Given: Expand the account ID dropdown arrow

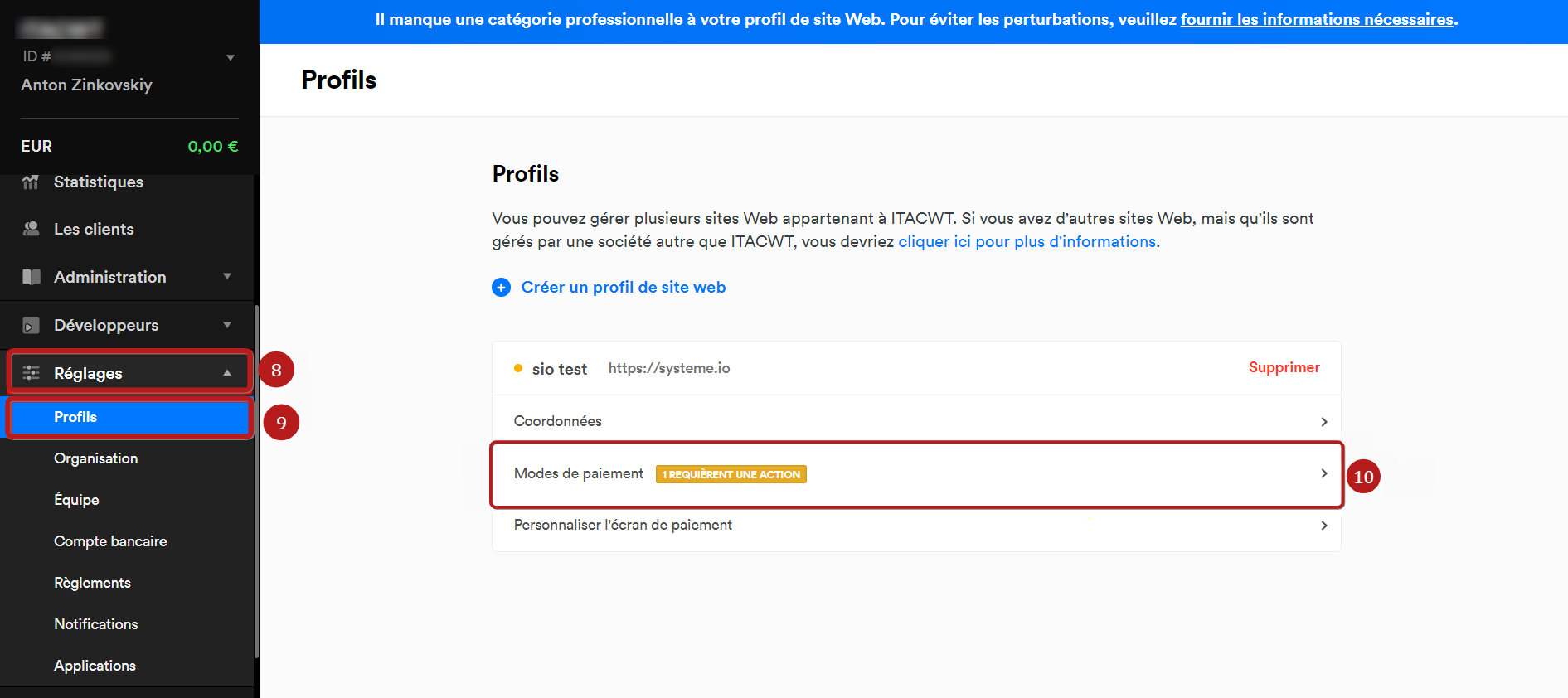Looking at the screenshot, I should click(x=231, y=57).
